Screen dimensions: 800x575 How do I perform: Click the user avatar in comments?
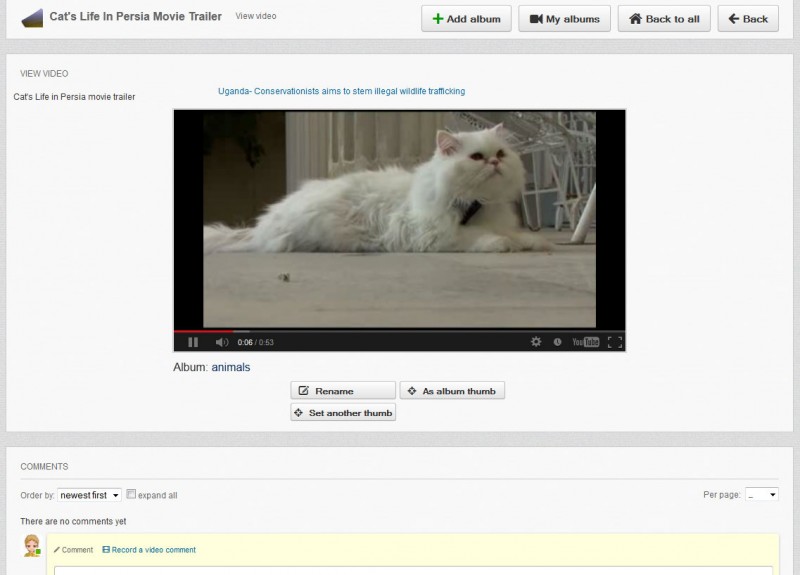(x=32, y=546)
